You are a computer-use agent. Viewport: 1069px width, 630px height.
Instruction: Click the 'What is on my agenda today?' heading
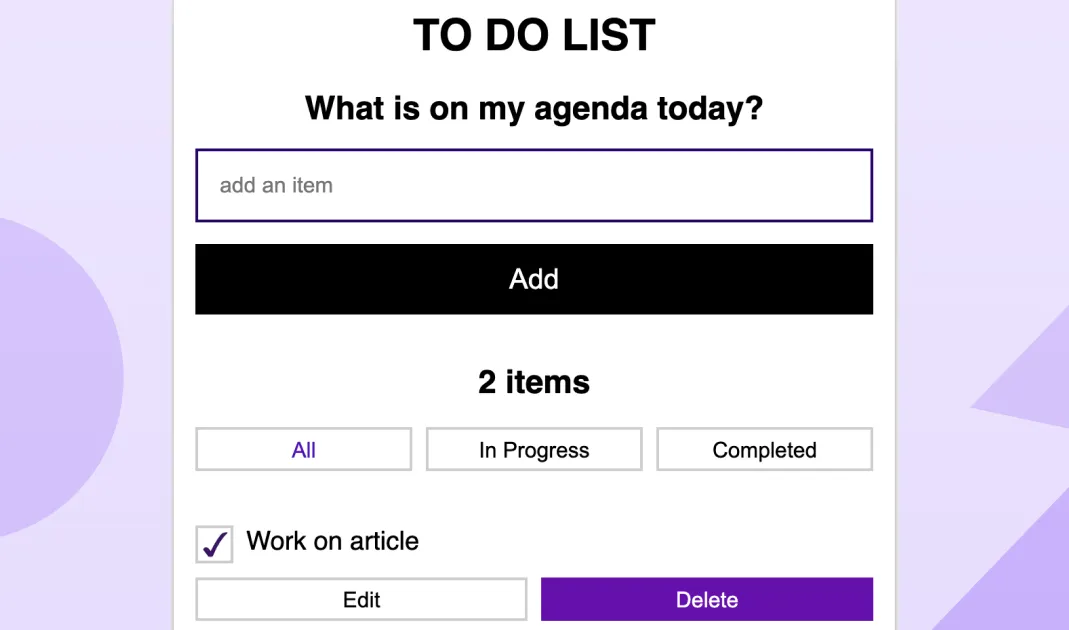click(x=533, y=108)
